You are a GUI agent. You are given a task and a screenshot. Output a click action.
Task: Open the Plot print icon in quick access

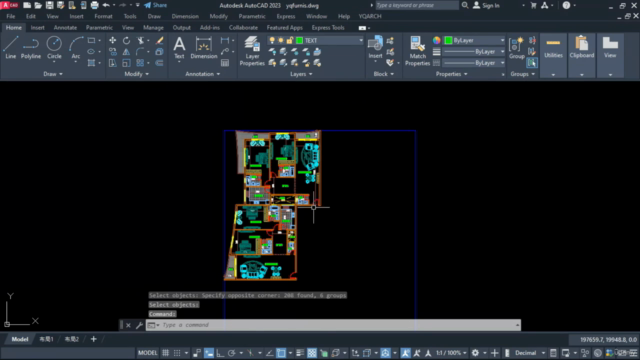click(x=95, y=5)
